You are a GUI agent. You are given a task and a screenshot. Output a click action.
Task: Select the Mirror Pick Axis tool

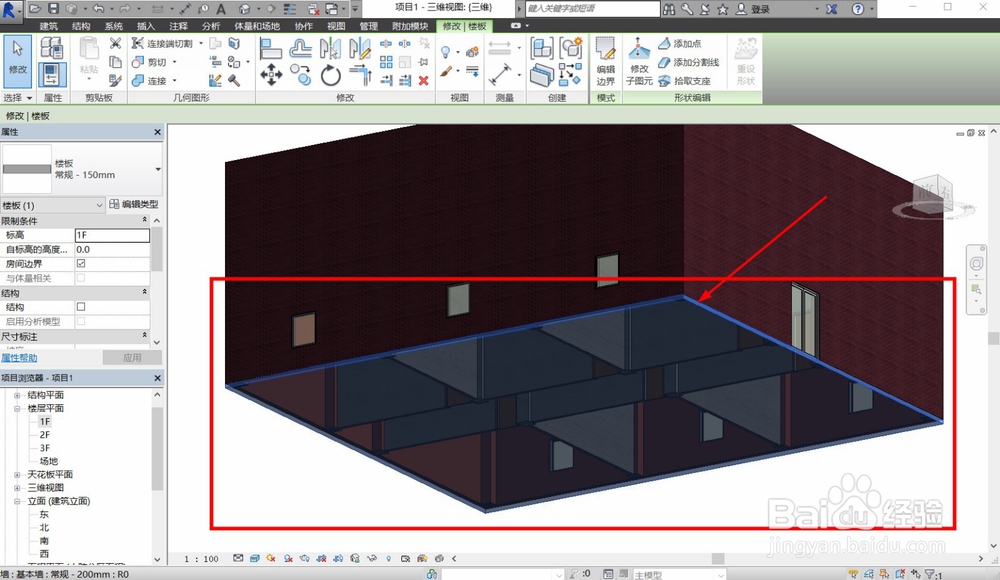pyautogui.click(x=330, y=48)
